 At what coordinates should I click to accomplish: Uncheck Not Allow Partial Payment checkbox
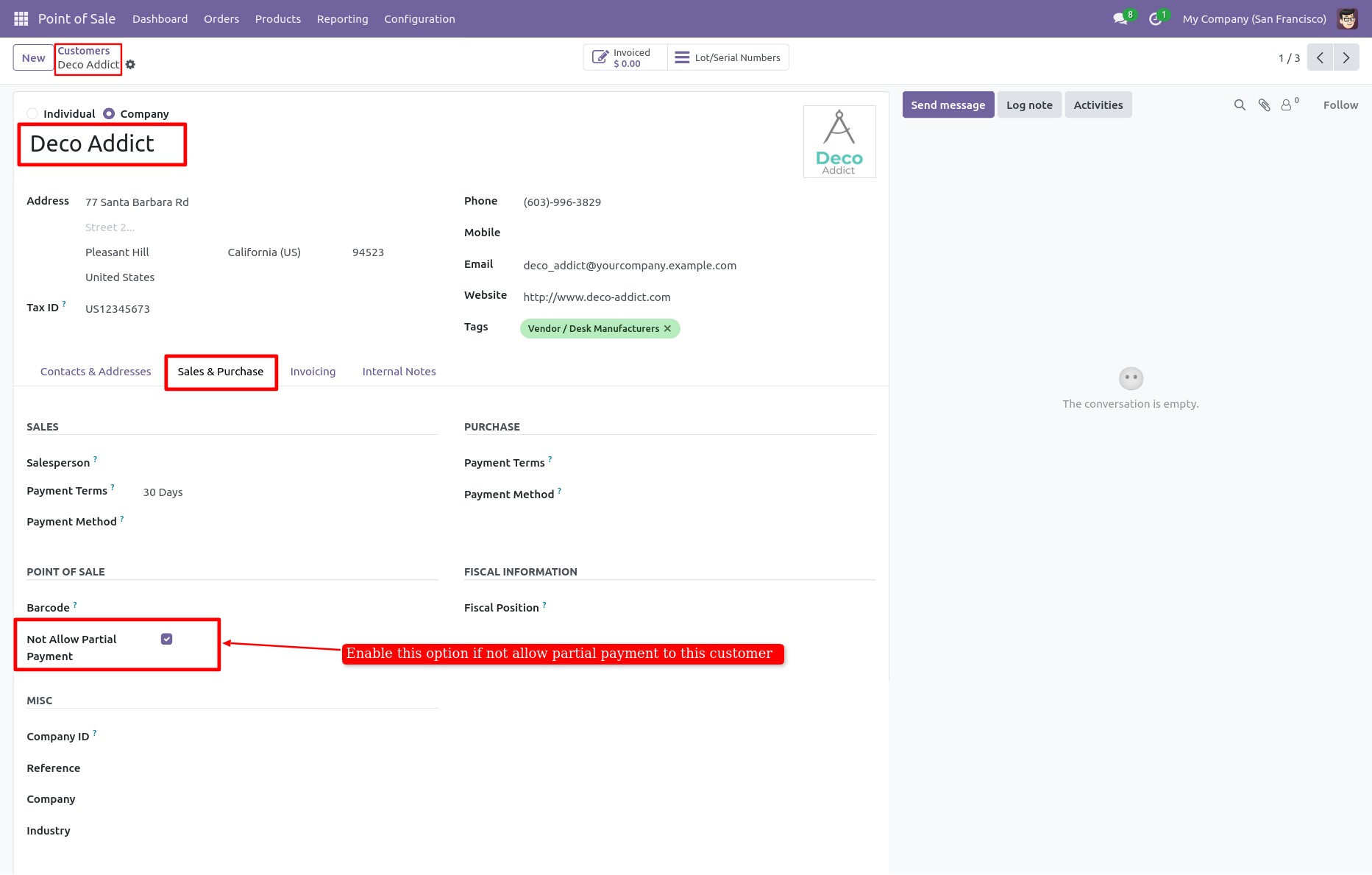point(167,640)
